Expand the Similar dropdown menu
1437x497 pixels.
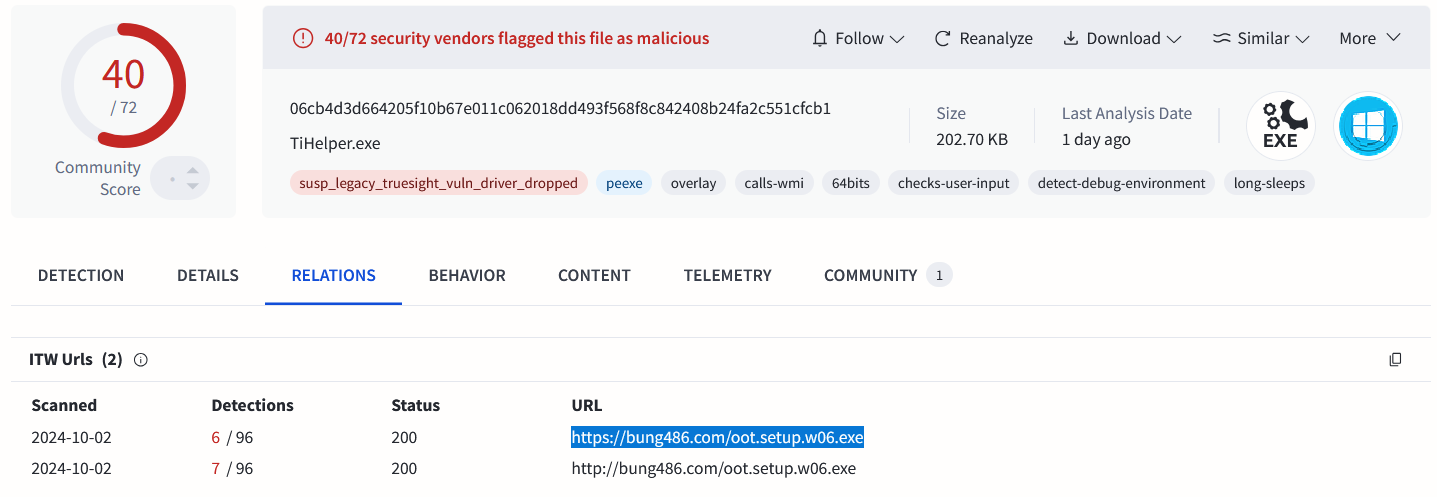pos(1261,38)
